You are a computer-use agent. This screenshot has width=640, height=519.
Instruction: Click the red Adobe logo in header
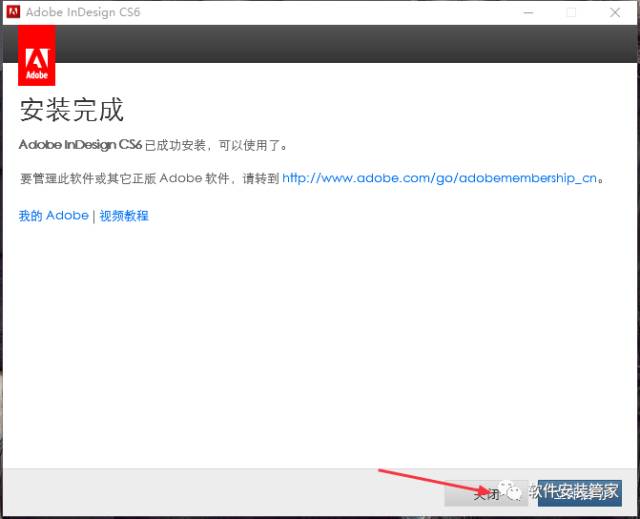point(37,56)
